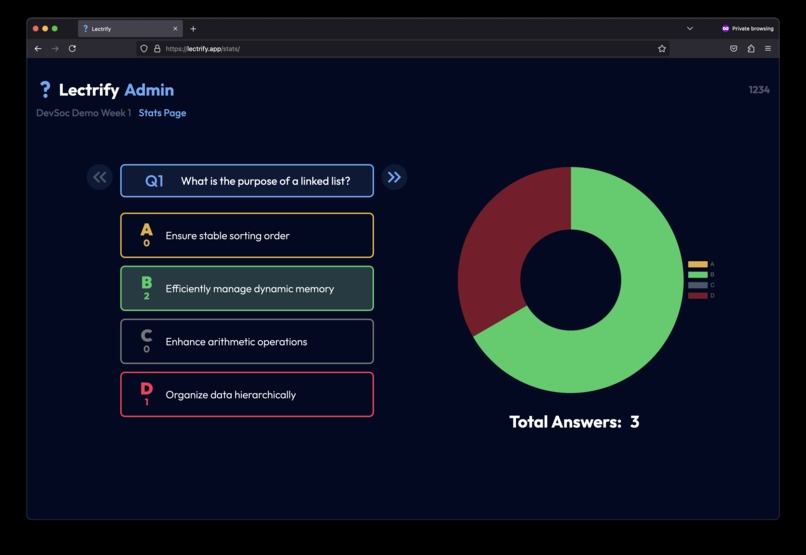The width and height of the screenshot is (806, 555).
Task: Click the Lectrify Admin title
Action: click(116, 90)
